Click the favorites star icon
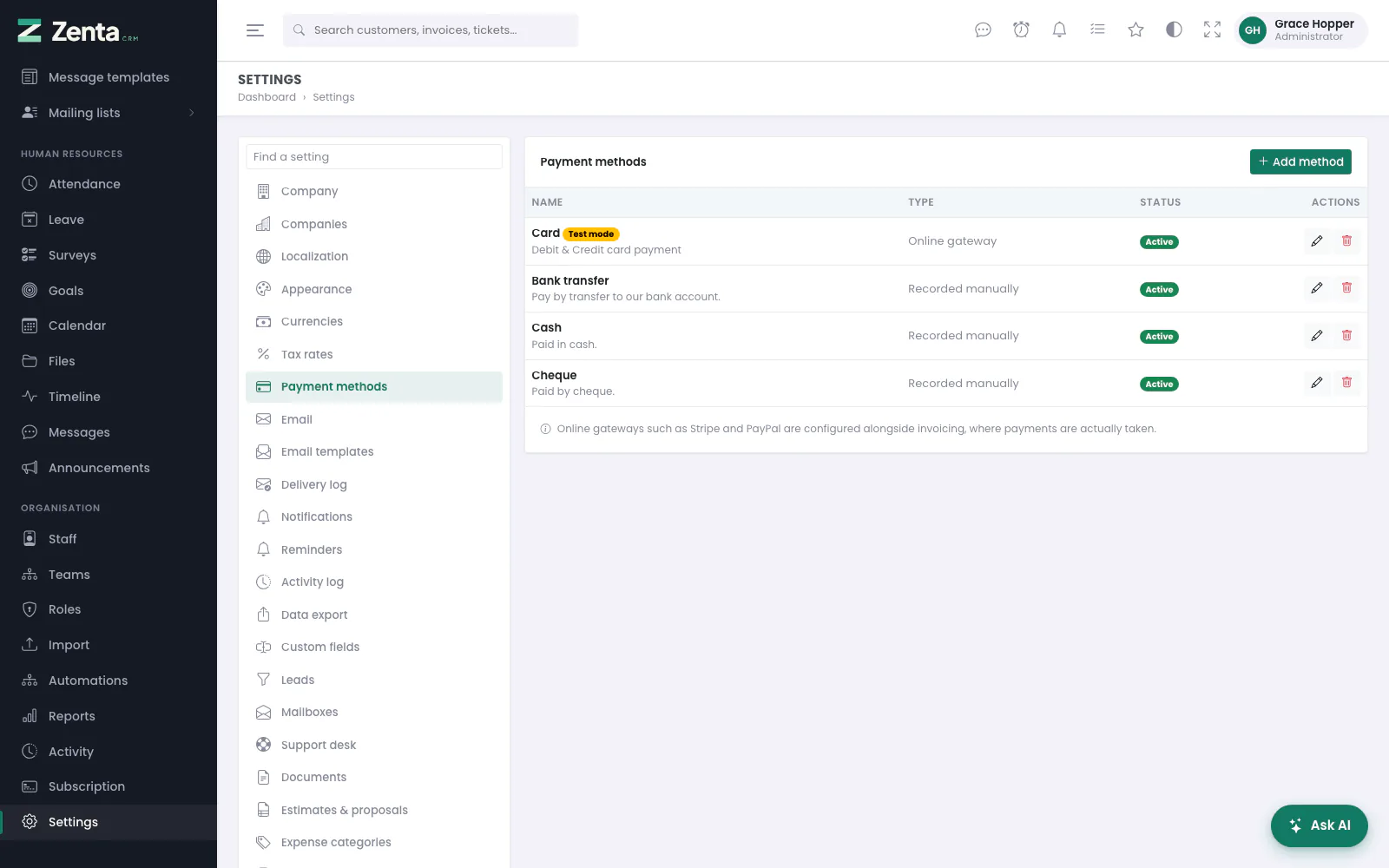The image size is (1389, 868). pyautogui.click(x=1136, y=30)
